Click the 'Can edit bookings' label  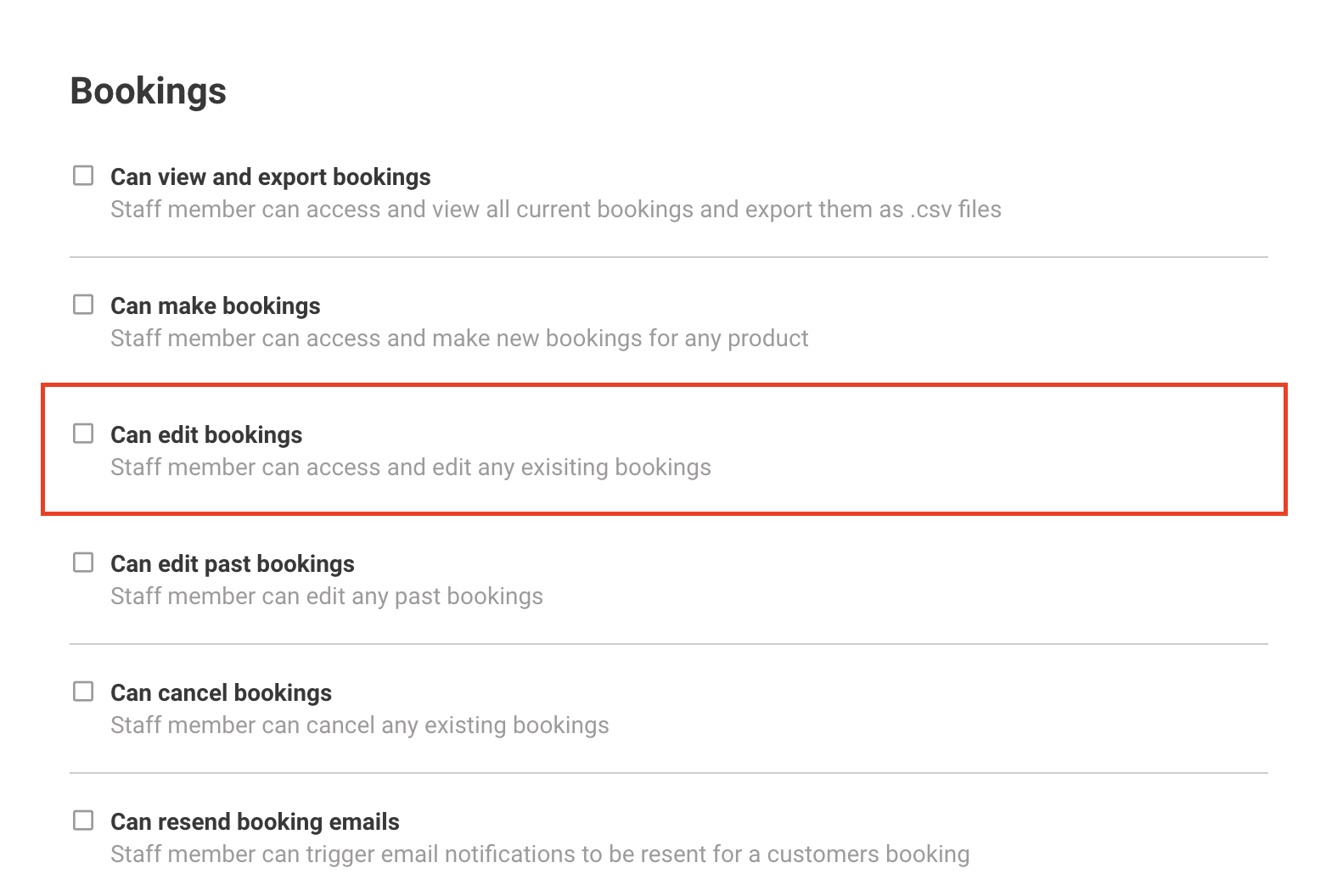pos(206,434)
